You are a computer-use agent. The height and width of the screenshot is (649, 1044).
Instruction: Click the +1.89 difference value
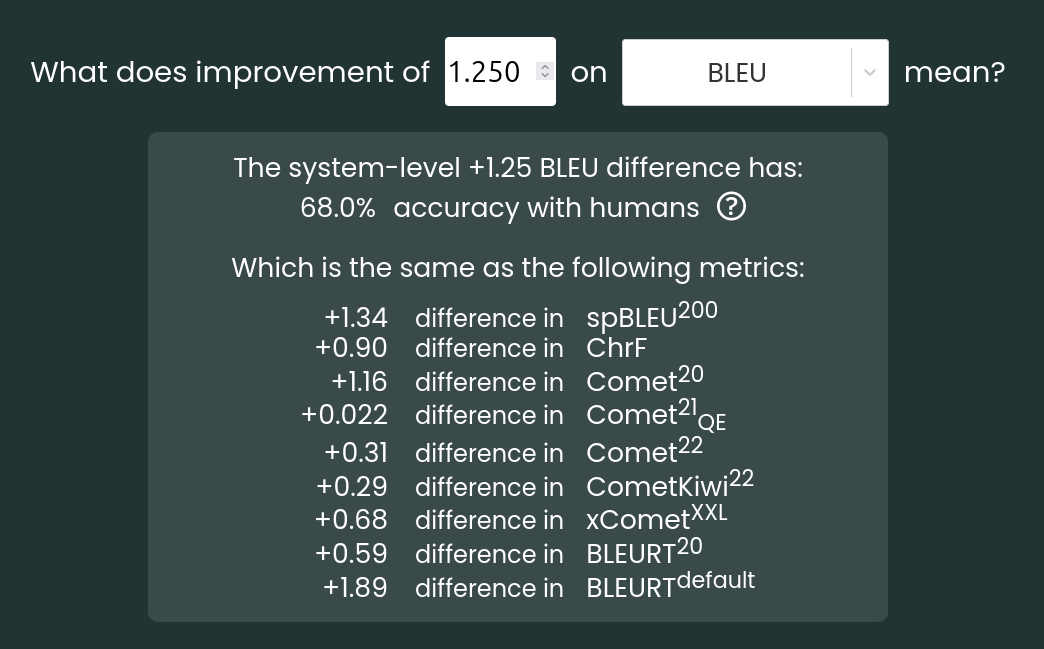click(x=355, y=588)
